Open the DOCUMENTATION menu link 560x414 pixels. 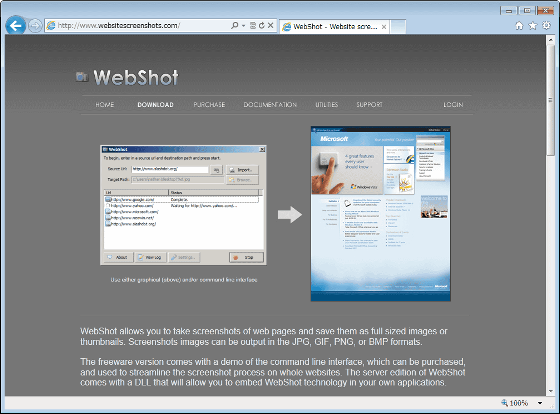pos(270,105)
